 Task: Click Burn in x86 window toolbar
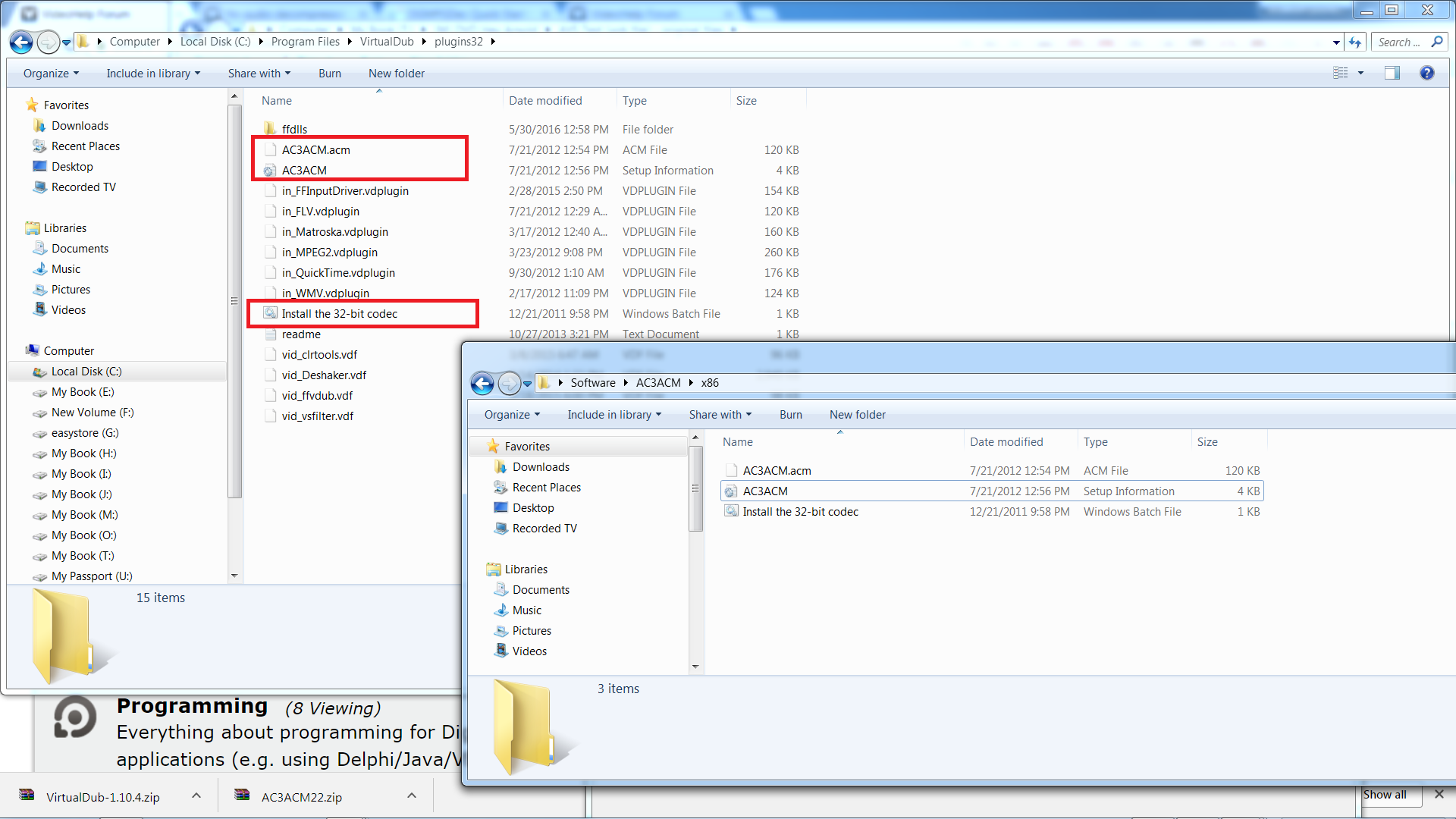pos(791,415)
